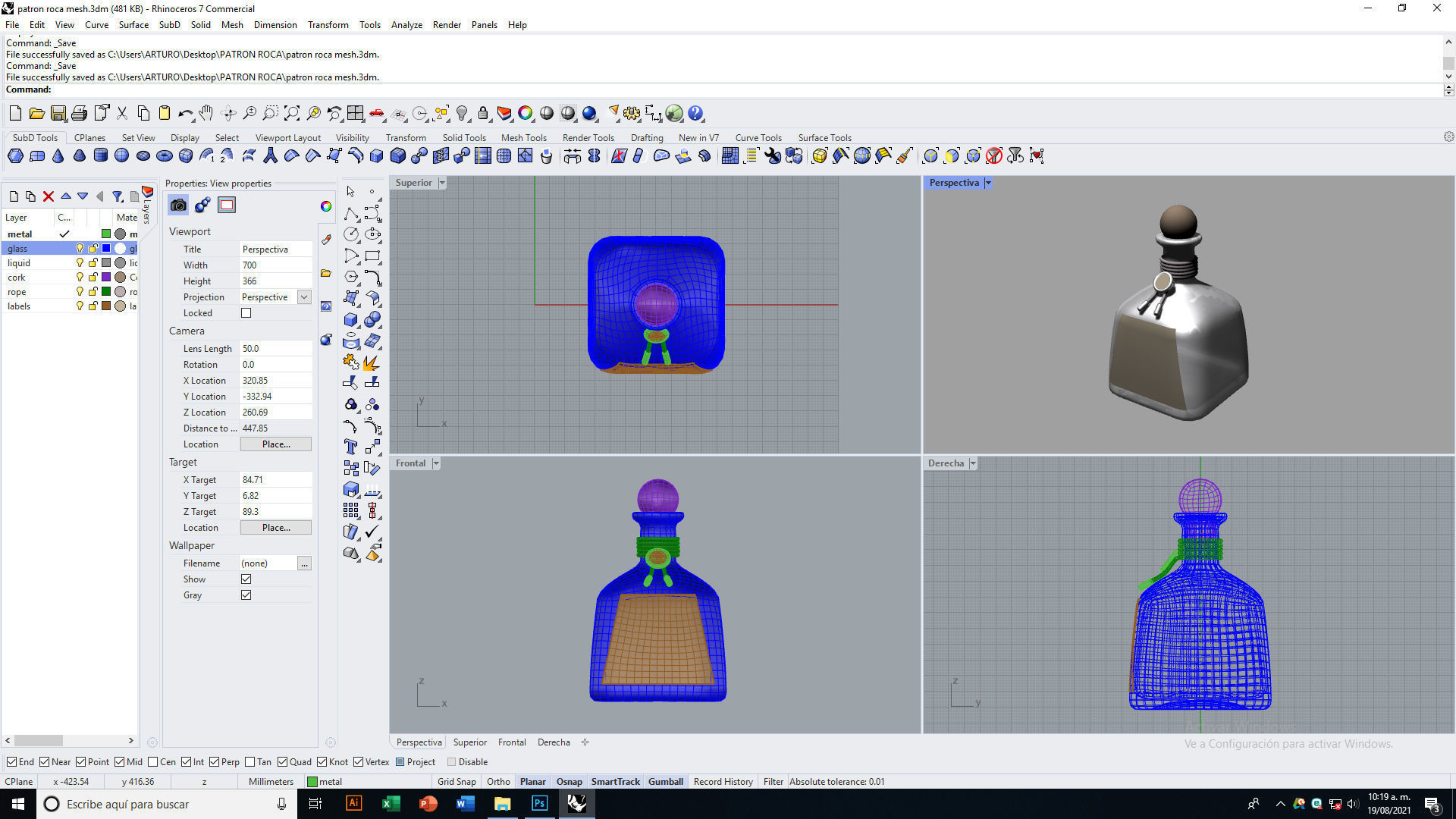Switch to Frontal viewport tab at bottom
This screenshot has width=1456, height=819.
click(x=512, y=742)
